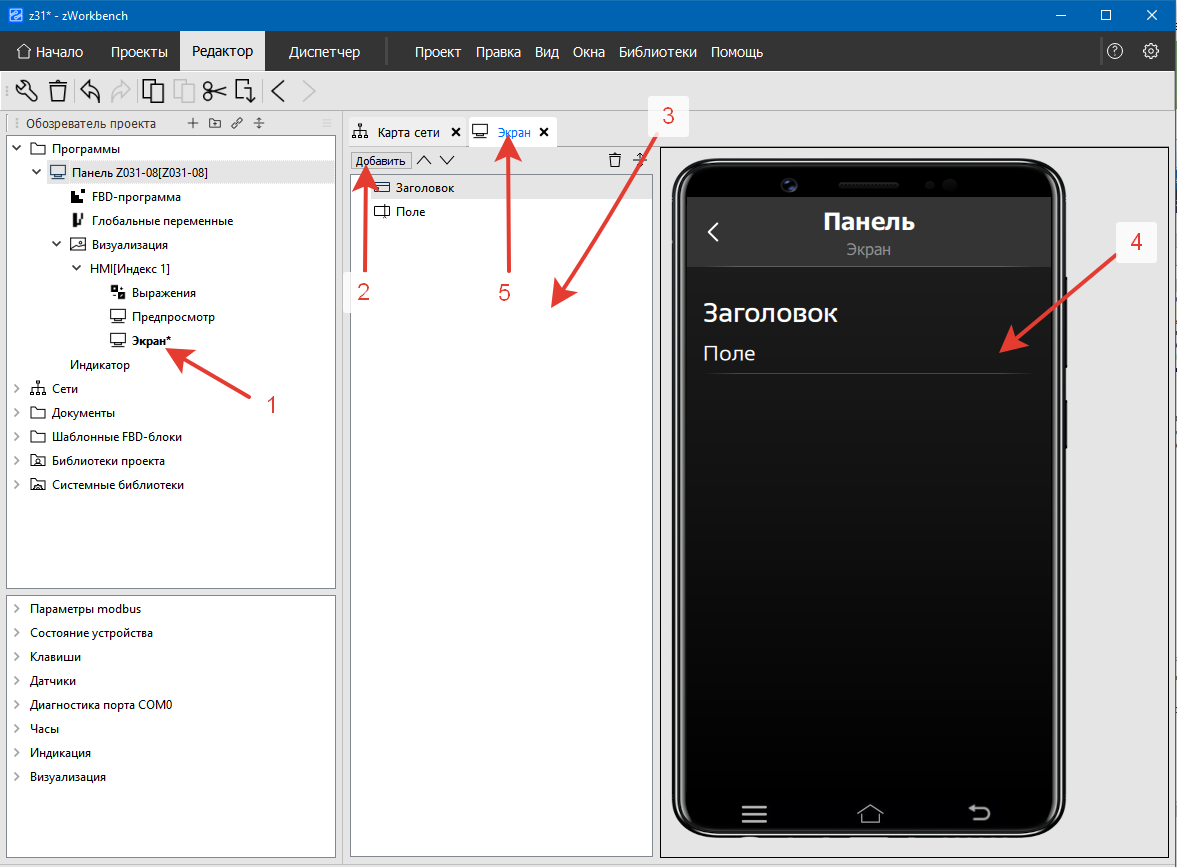Expand the Параметры modbus section
The image size is (1177, 867).
coord(16,609)
